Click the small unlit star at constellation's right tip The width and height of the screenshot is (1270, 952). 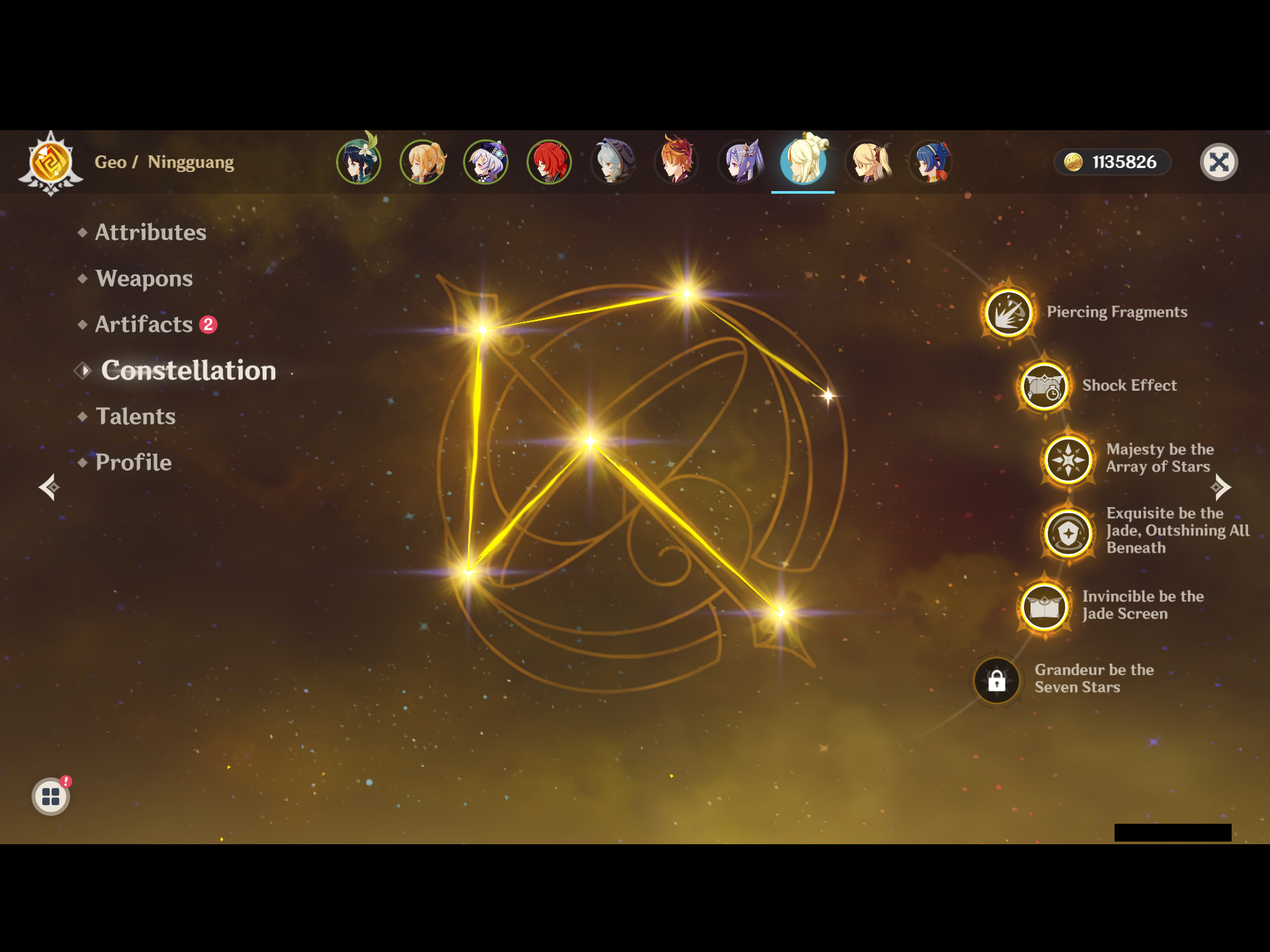click(x=827, y=396)
